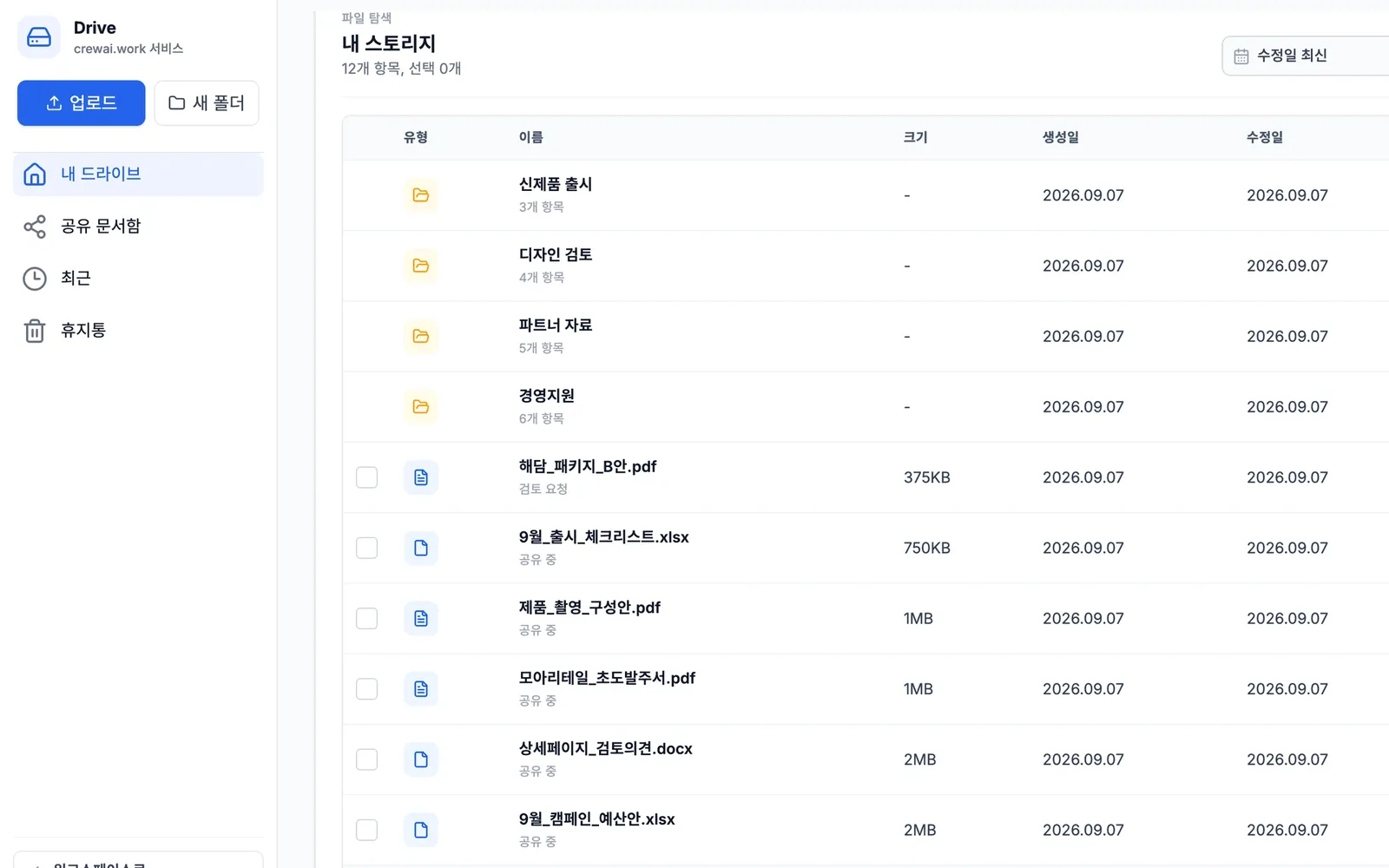Click the file icon for 제품_촬영_구성안.pdf

(421, 618)
